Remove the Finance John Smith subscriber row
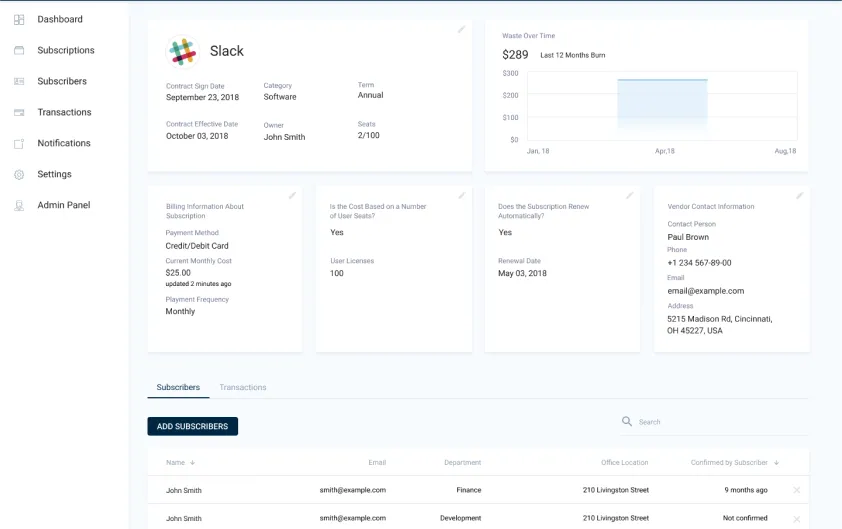The image size is (842, 529). [796, 490]
